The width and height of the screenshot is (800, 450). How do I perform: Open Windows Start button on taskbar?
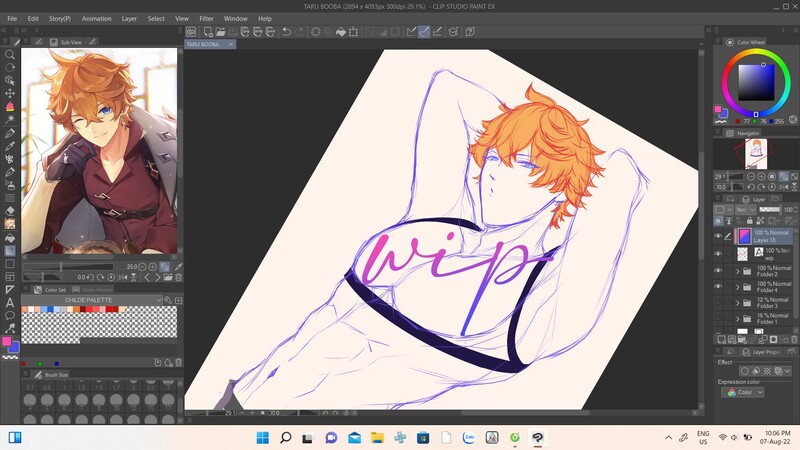[x=262, y=438]
